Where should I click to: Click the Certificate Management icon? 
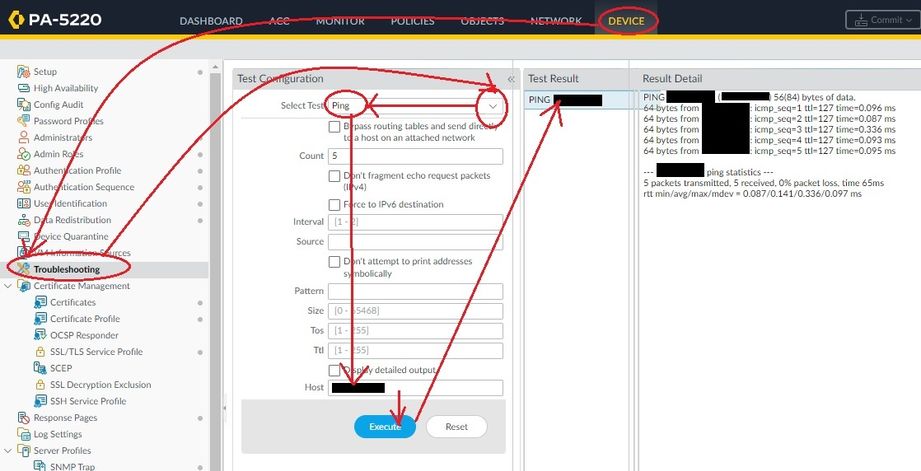23,285
